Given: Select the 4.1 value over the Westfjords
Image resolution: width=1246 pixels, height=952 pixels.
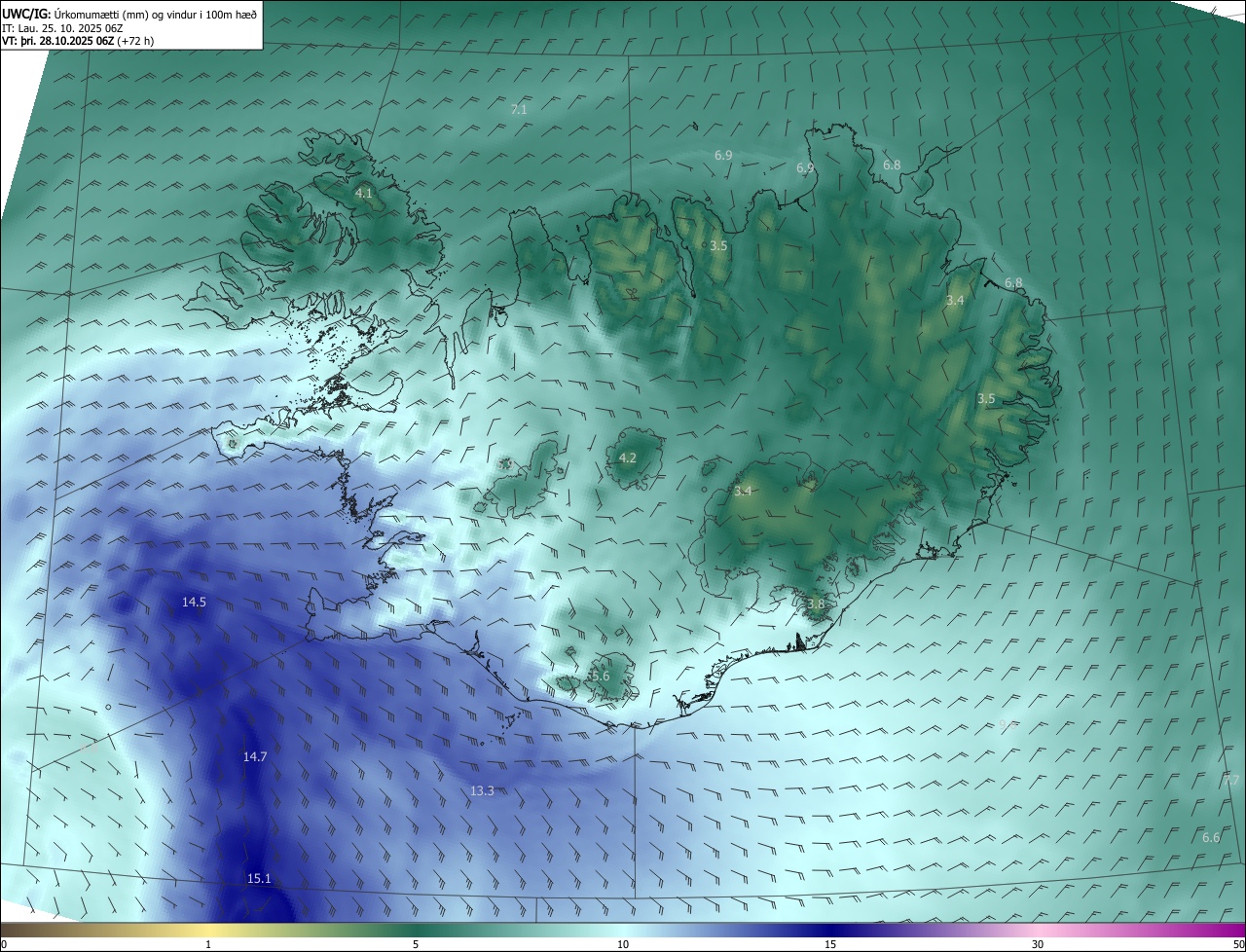Looking at the screenshot, I should point(363,194).
